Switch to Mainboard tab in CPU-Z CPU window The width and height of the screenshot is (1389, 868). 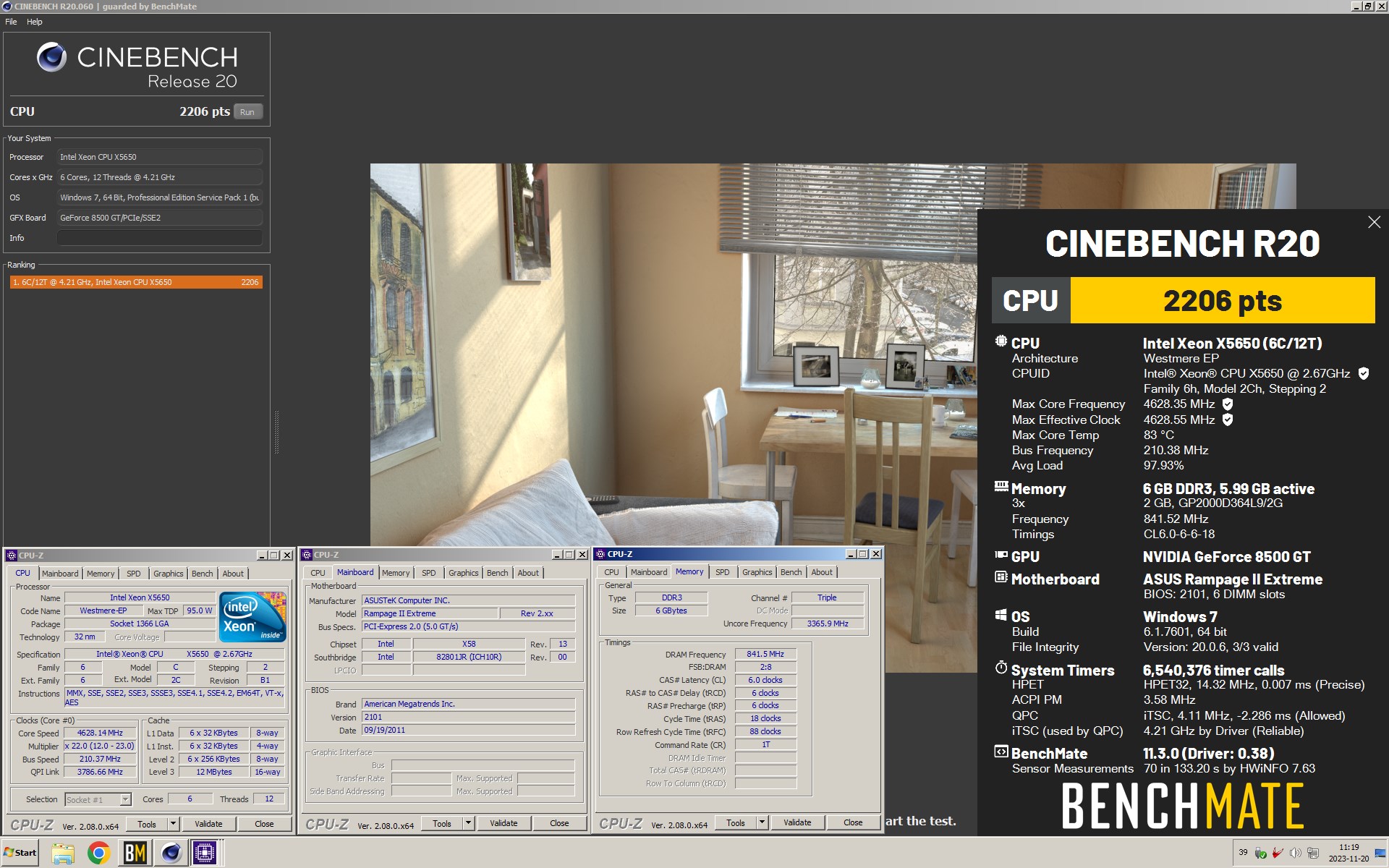(x=60, y=574)
